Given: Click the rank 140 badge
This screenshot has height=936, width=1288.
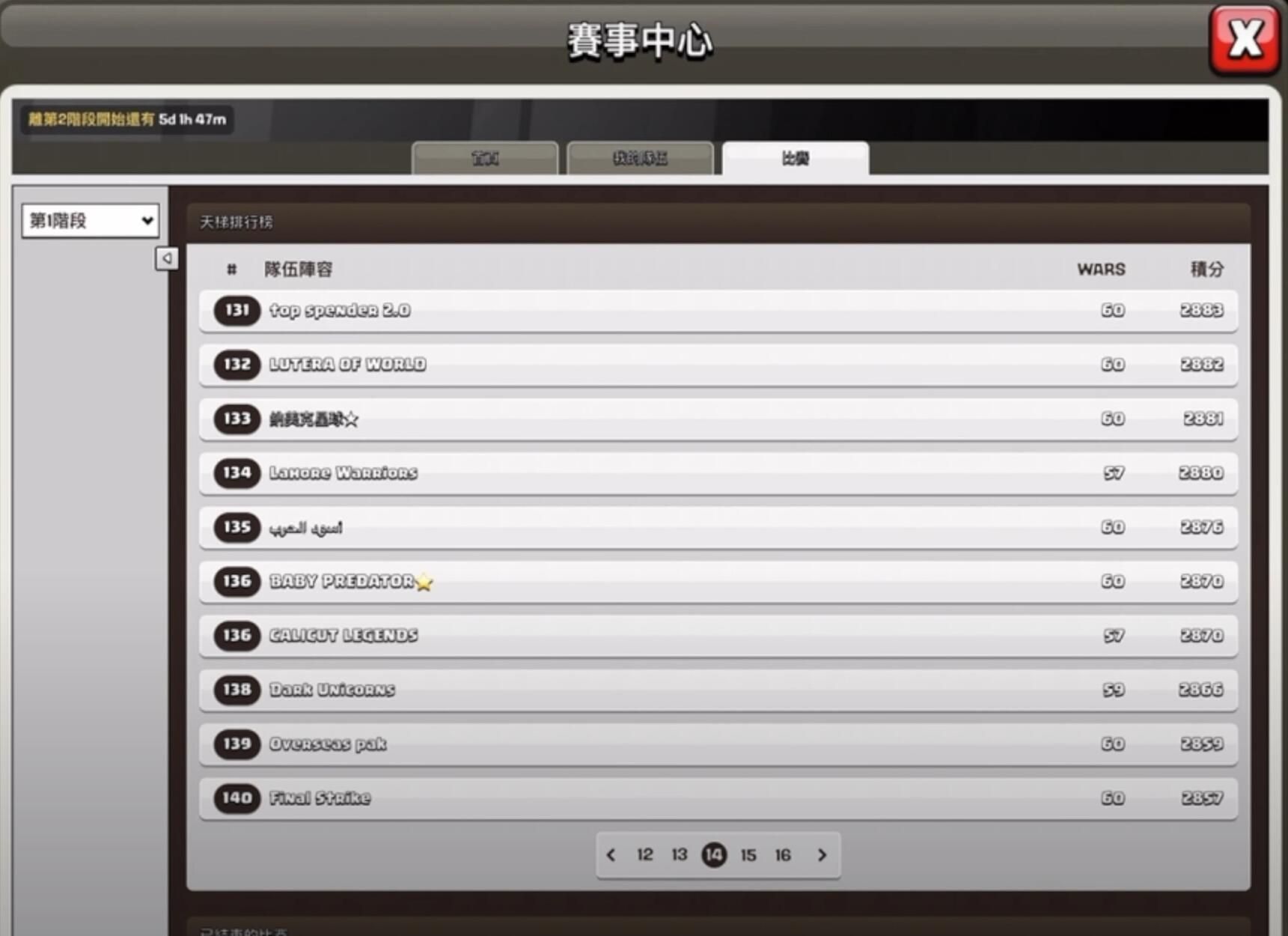Looking at the screenshot, I should click(x=236, y=798).
